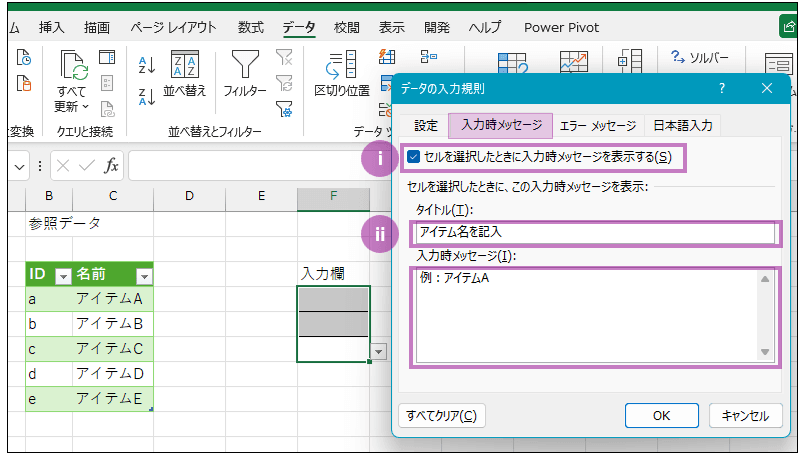The width and height of the screenshot is (798, 454).
Task: Open the Advanced filter icon
Action: [284, 109]
